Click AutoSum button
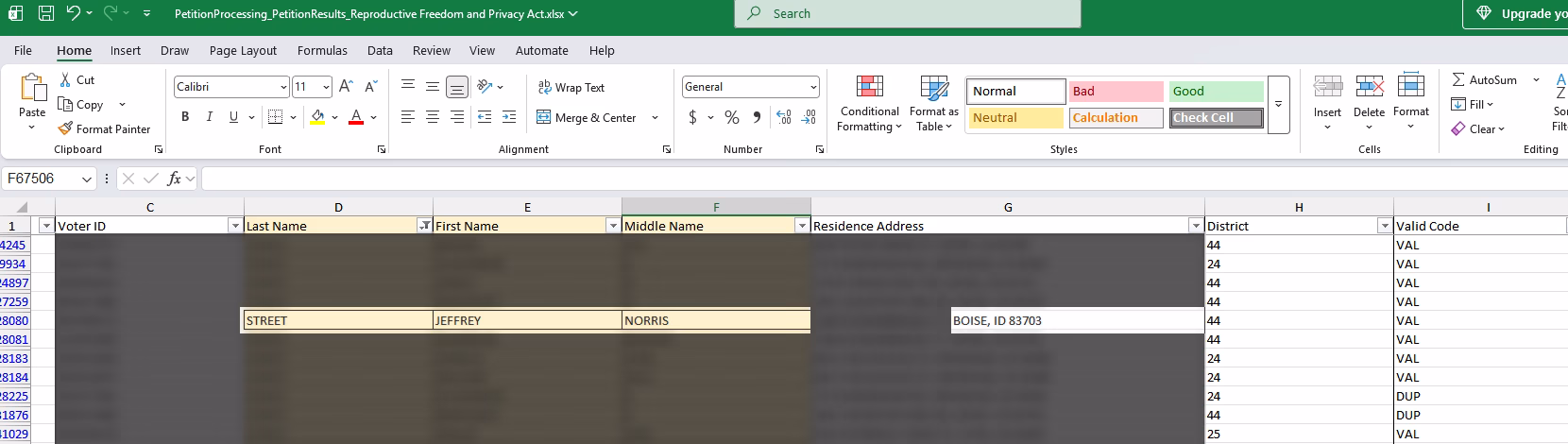Image resolution: width=1568 pixels, height=444 pixels. 1484,80
